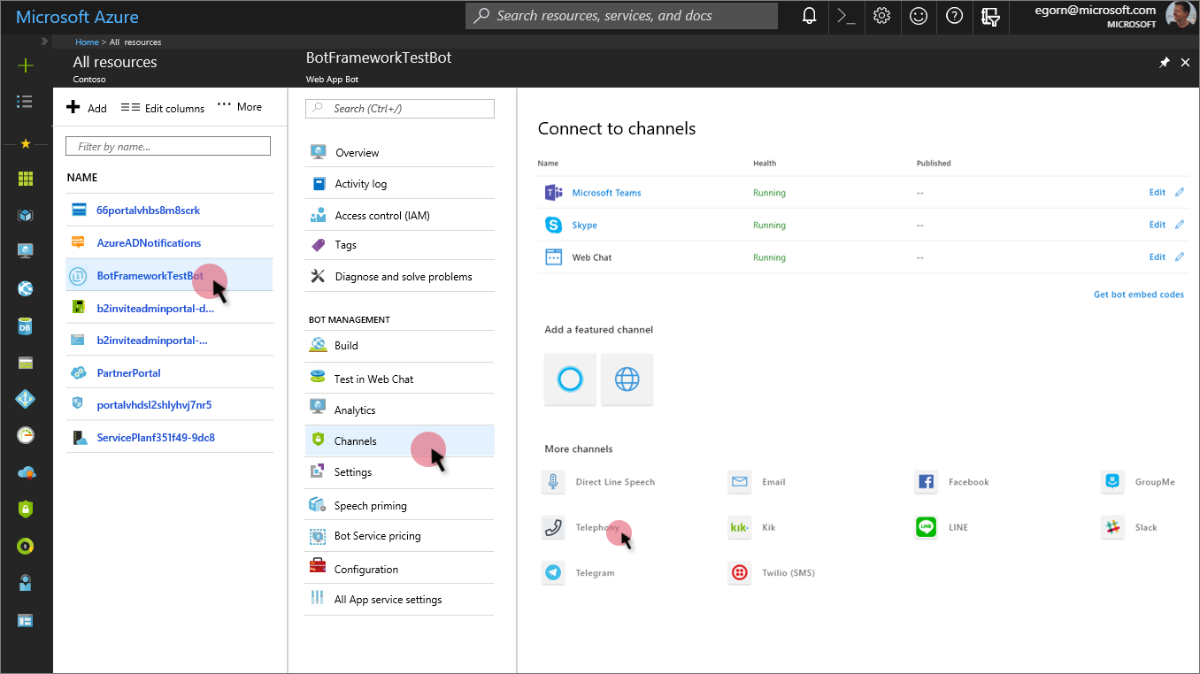Close the BotFrameworkTestBot blade

1186,62
